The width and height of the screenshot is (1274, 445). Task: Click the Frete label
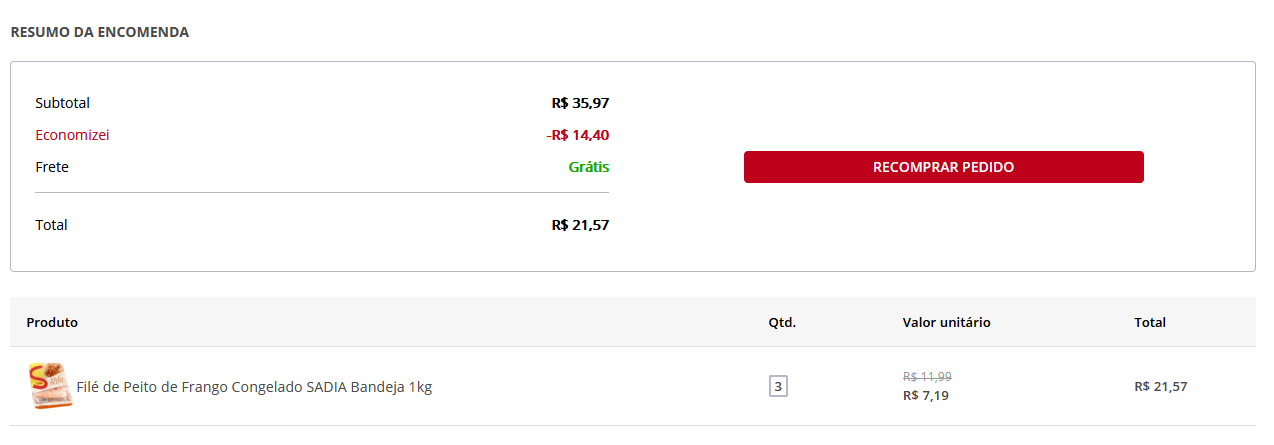52,167
